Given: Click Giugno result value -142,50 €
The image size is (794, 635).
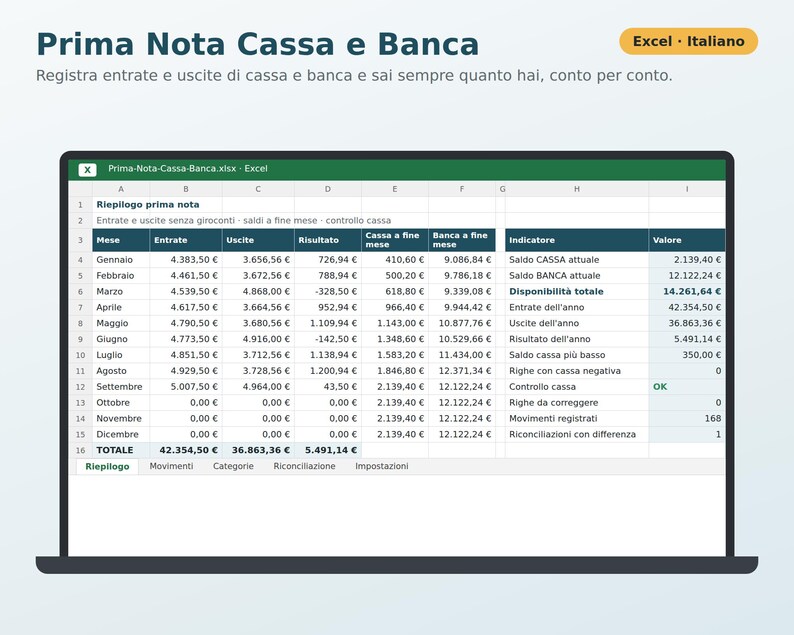Looking at the screenshot, I should pyautogui.click(x=328, y=339).
